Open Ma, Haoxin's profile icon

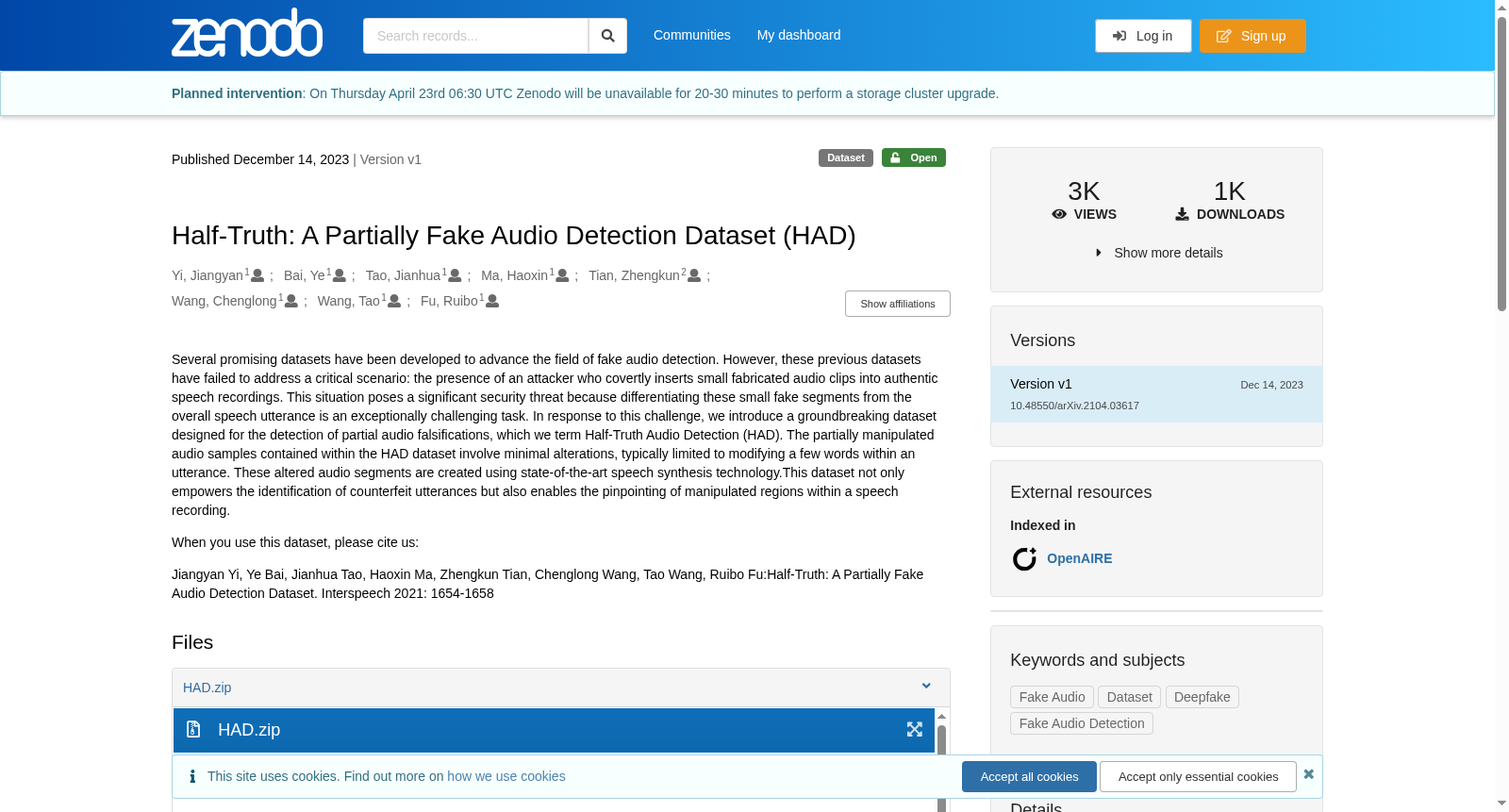click(562, 275)
